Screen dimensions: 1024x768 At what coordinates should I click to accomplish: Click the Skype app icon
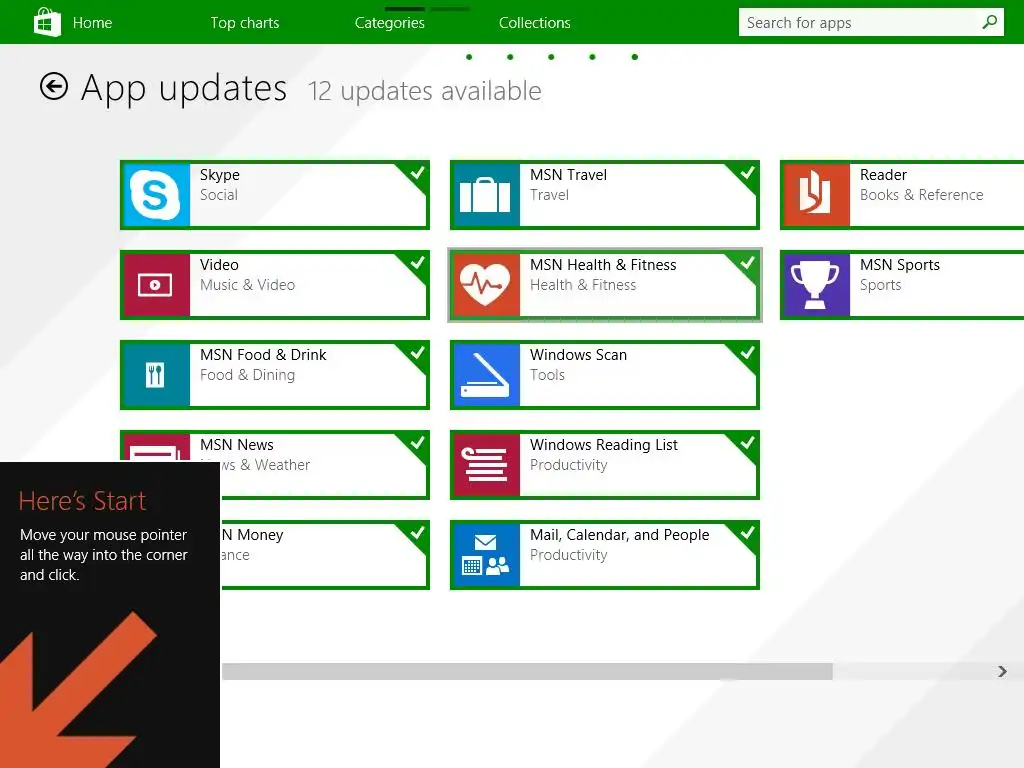click(x=155, y=195)
